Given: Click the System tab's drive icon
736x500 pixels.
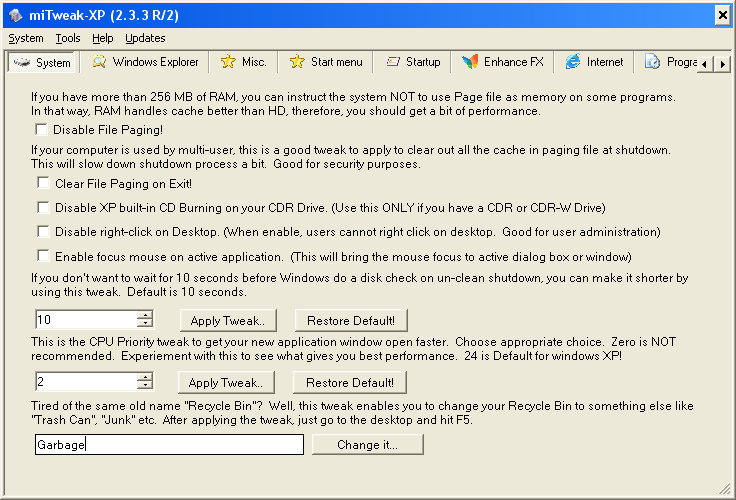Looking at the screenshot, I should click(22, 62).
